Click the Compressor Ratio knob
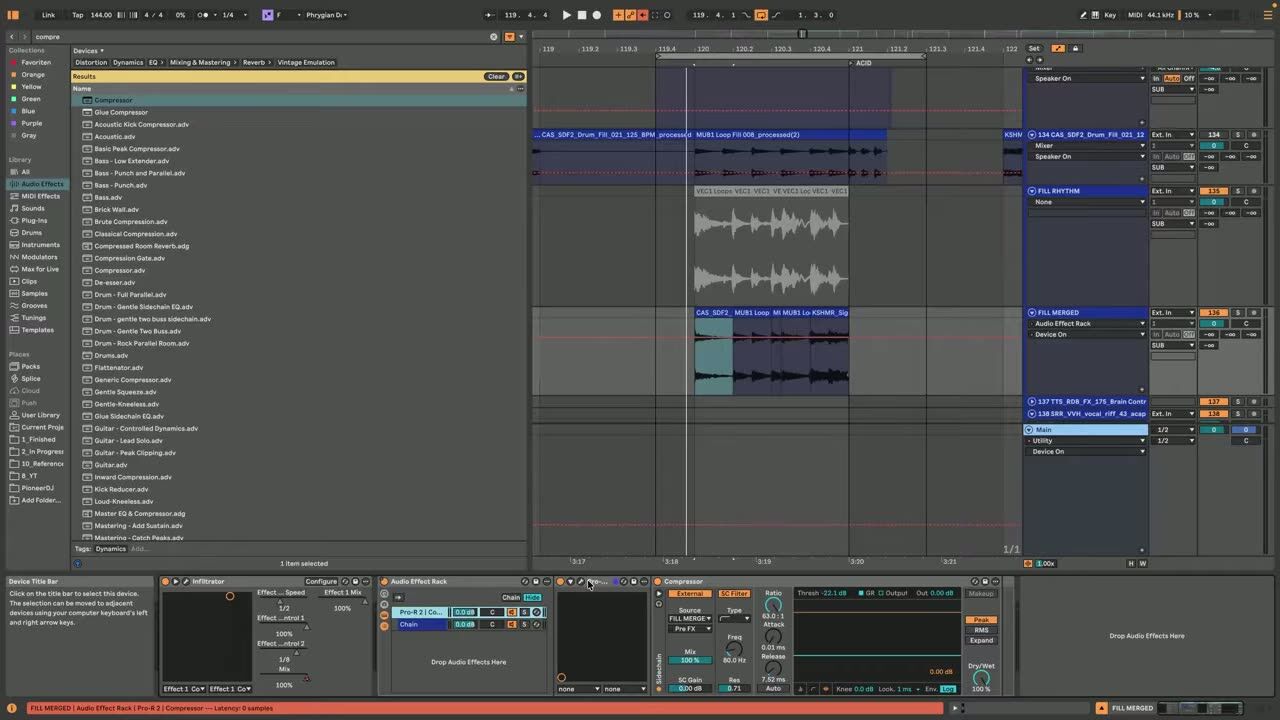 [x=773, y=605]
